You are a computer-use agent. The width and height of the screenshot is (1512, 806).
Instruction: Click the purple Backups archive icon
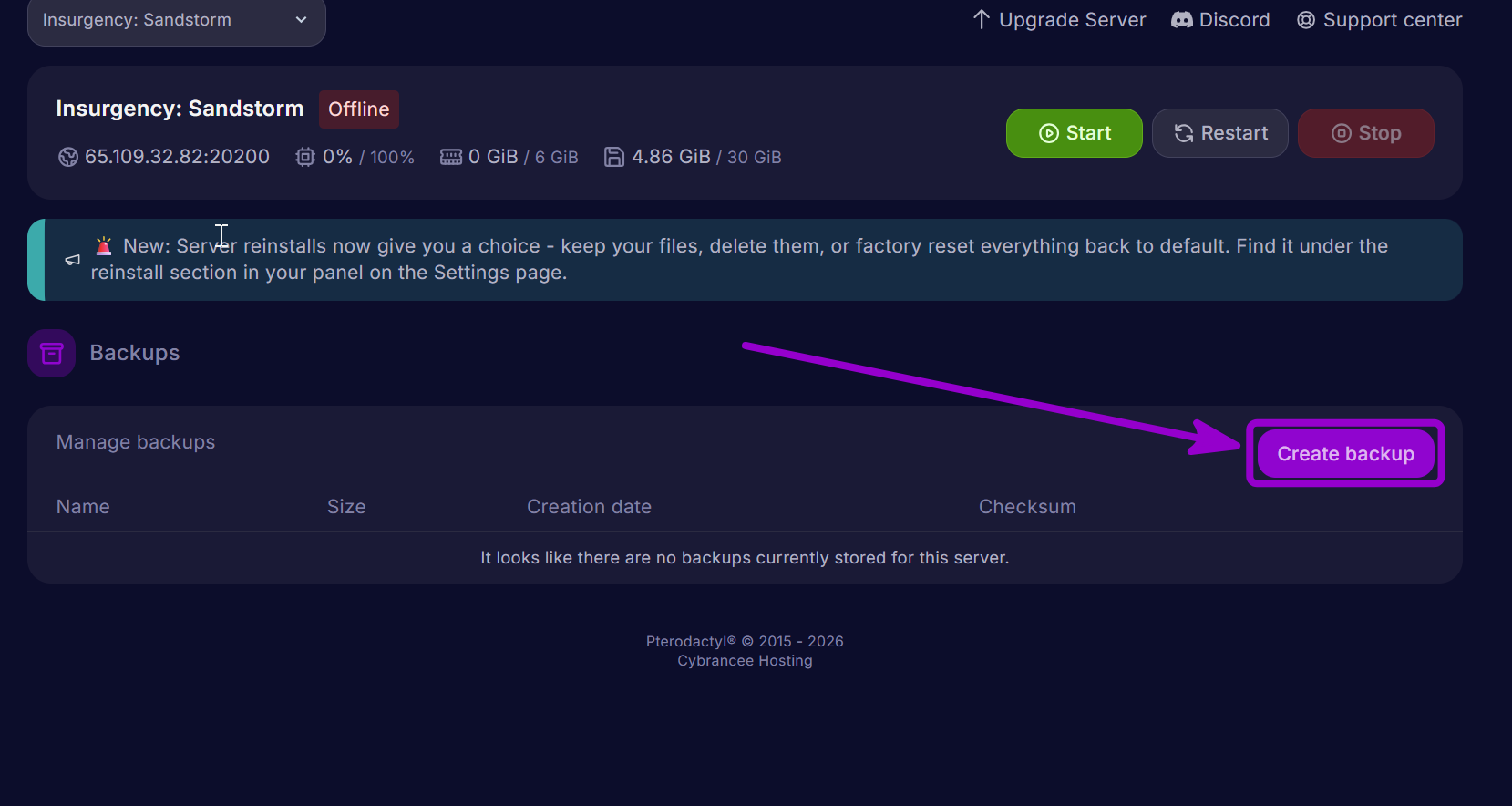[x=52, y=353]
